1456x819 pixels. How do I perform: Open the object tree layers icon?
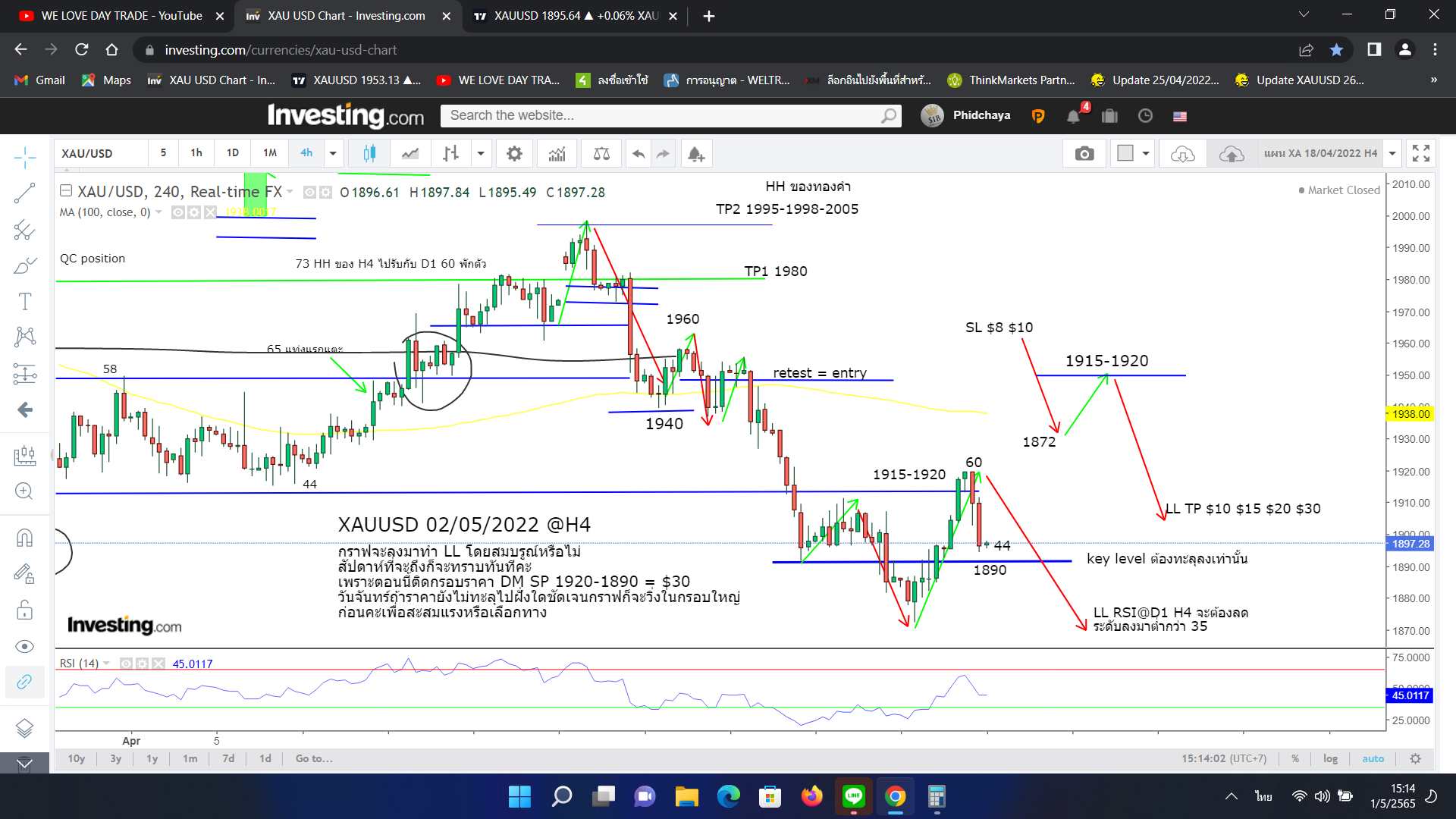[x=24, y=728]
